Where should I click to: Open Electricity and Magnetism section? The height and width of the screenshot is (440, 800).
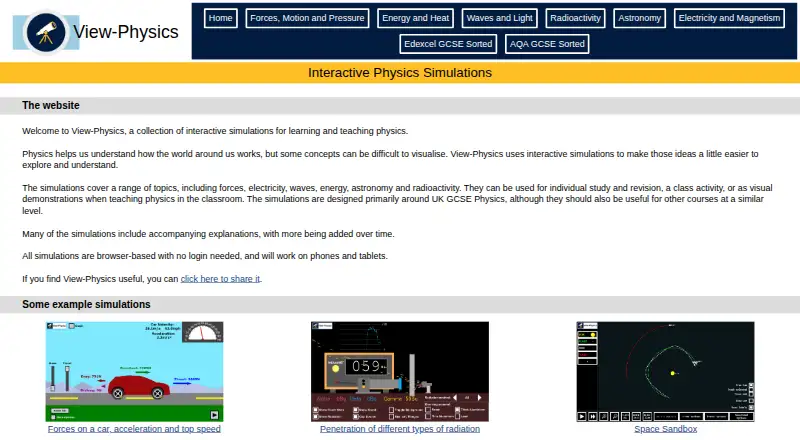[729, 18]
